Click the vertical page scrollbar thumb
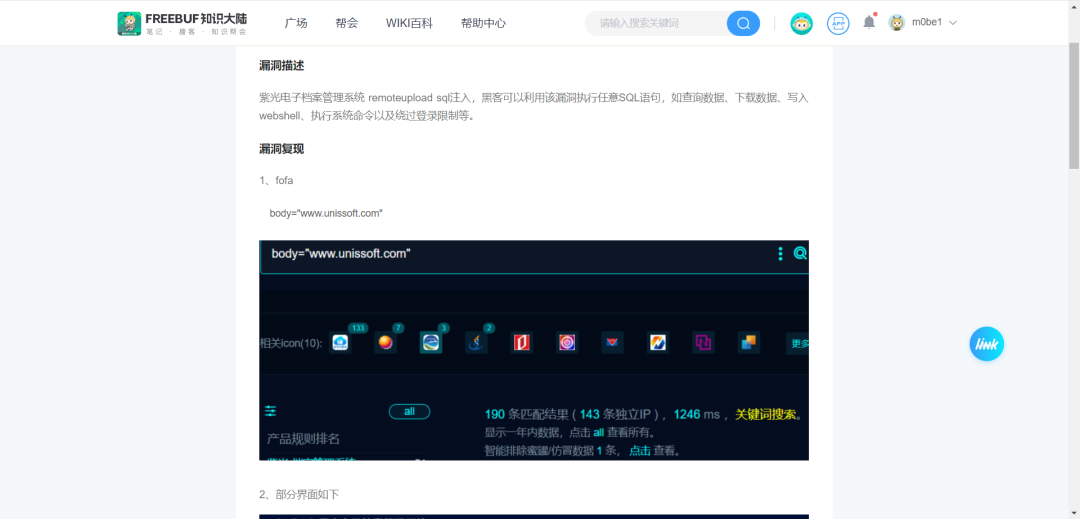 point(1074,105)
